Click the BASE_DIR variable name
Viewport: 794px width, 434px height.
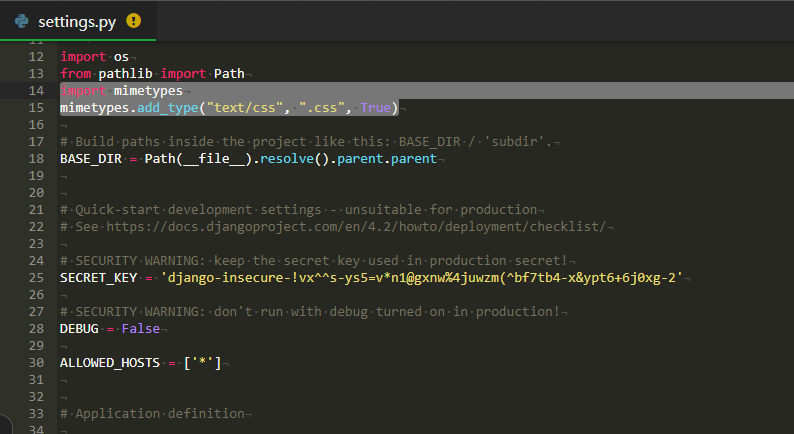(x=91, y=159)
